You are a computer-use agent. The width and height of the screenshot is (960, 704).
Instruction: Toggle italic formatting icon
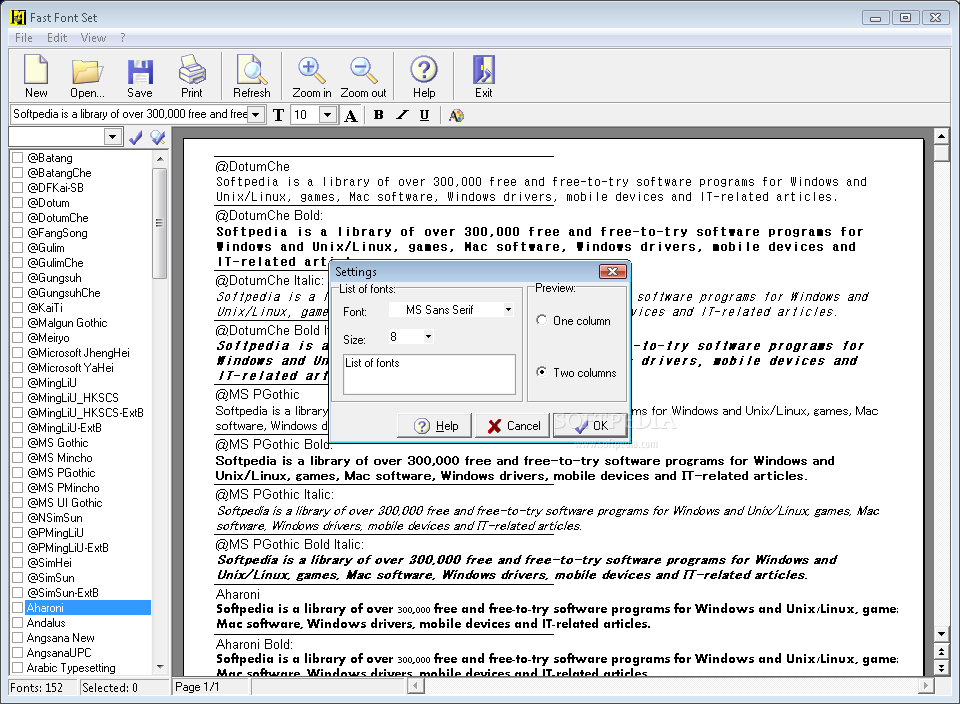tap(402, 114)
